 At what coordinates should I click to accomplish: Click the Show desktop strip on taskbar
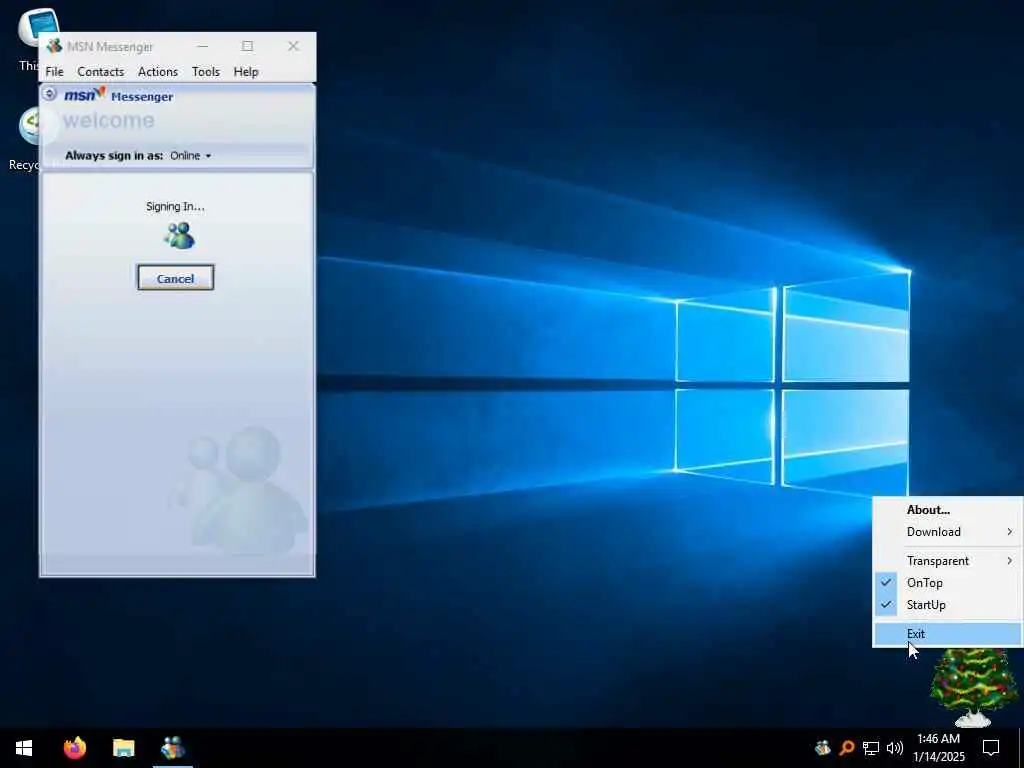coord(1021,748)
